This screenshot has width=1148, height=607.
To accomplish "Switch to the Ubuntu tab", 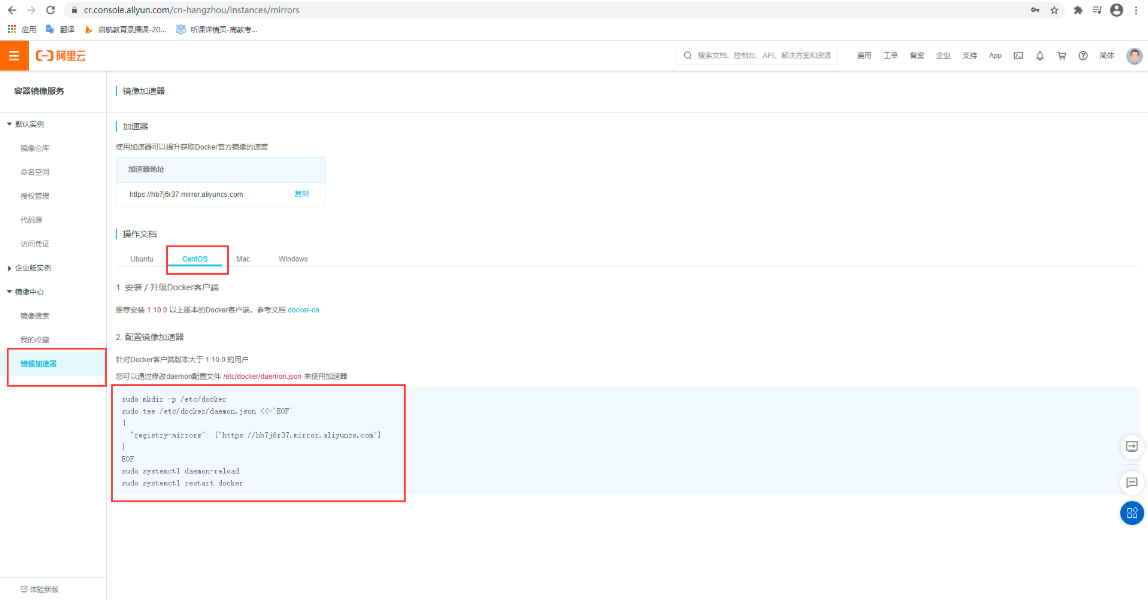I will tap(142, 259).
